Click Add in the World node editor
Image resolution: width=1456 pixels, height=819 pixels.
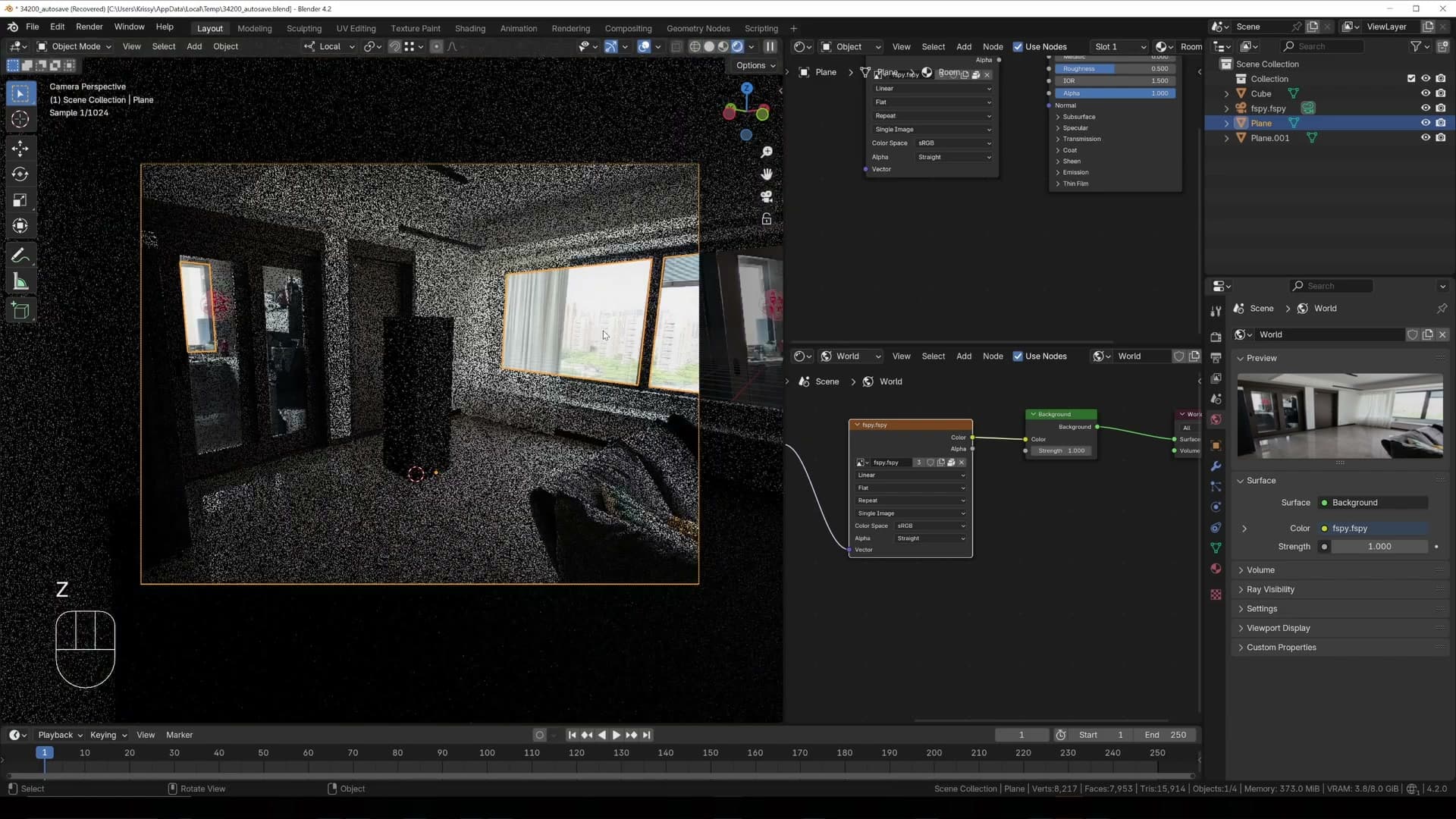[x=964, y=356]
